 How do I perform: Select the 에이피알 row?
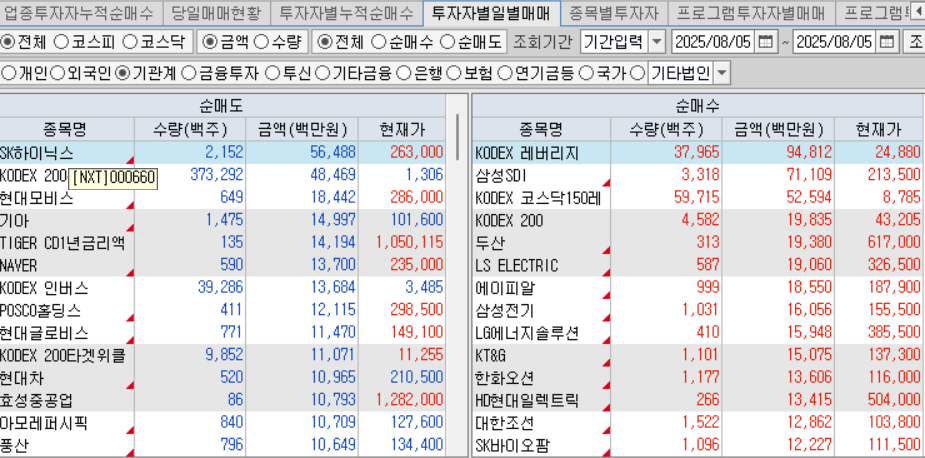698,288
